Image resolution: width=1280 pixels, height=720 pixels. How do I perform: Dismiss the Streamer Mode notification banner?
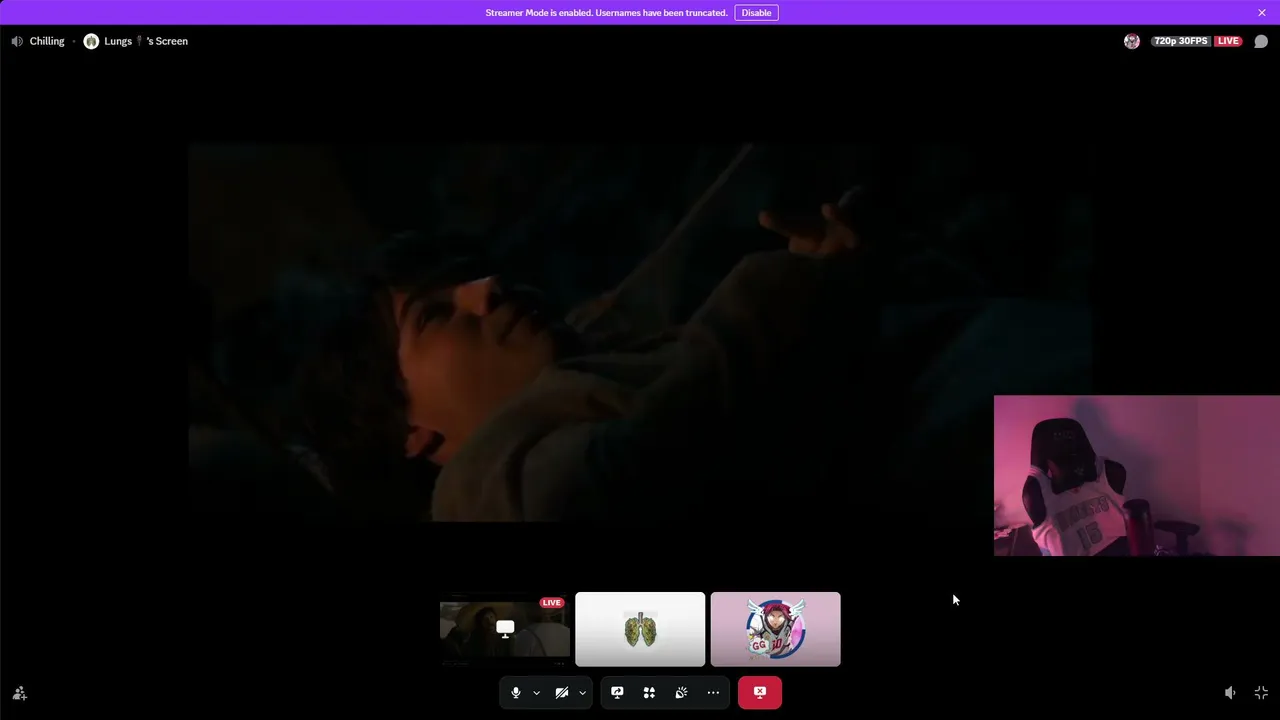coord(1262,13)
